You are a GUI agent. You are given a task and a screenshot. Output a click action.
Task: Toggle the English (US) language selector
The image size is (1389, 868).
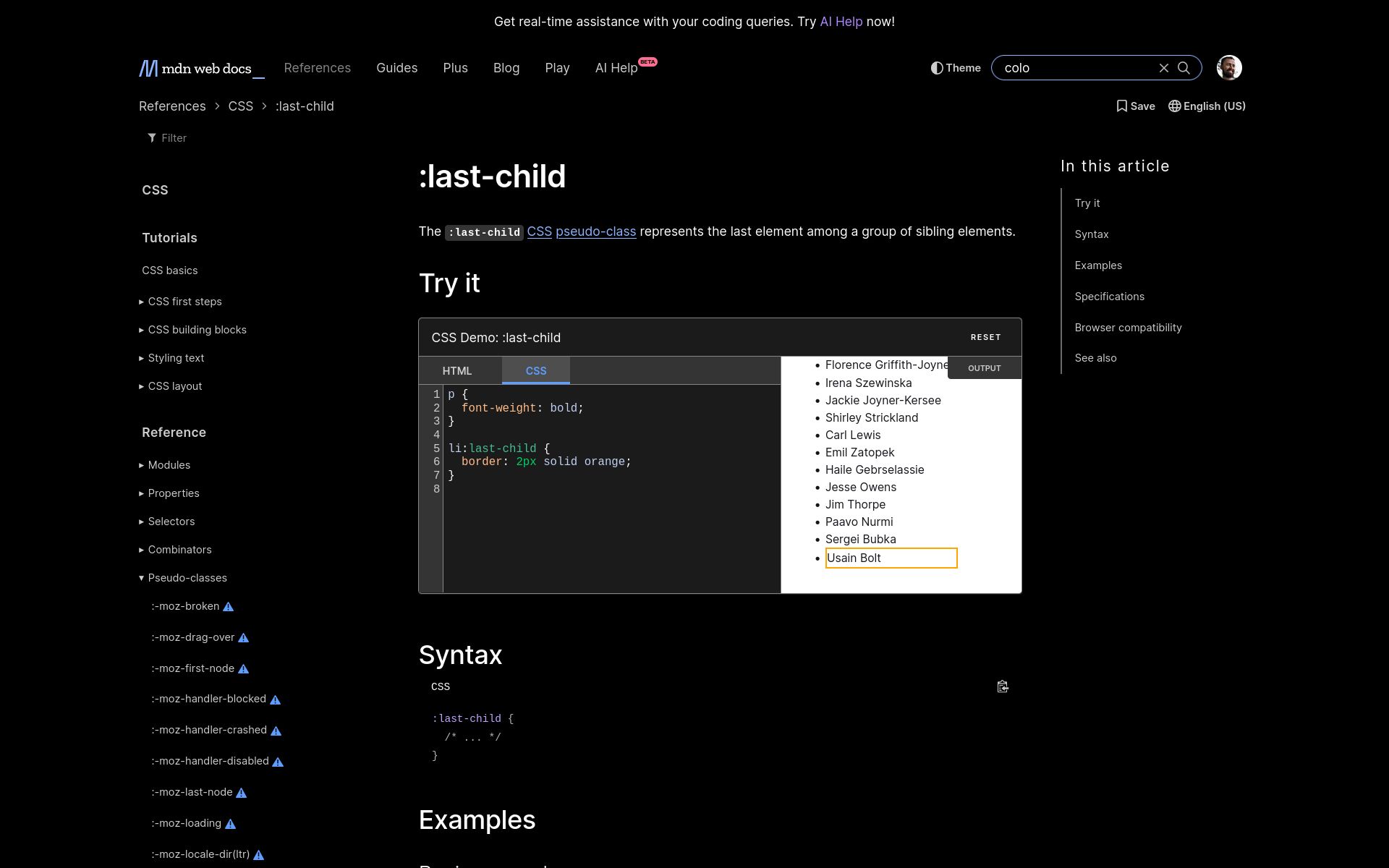1207,106
